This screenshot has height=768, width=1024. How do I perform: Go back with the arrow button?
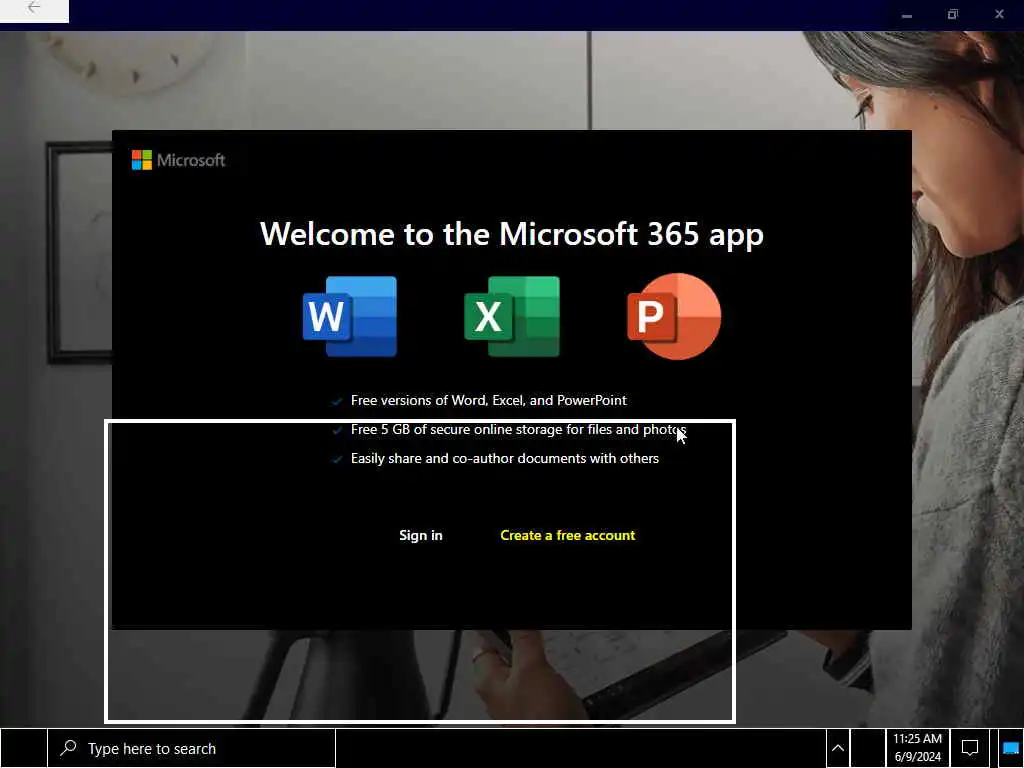tap(34, 8)
